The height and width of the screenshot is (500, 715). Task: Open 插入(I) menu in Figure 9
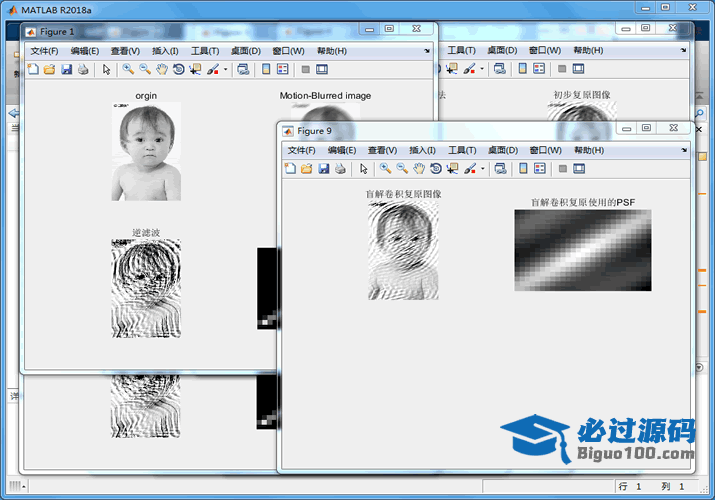pos(423,150)
